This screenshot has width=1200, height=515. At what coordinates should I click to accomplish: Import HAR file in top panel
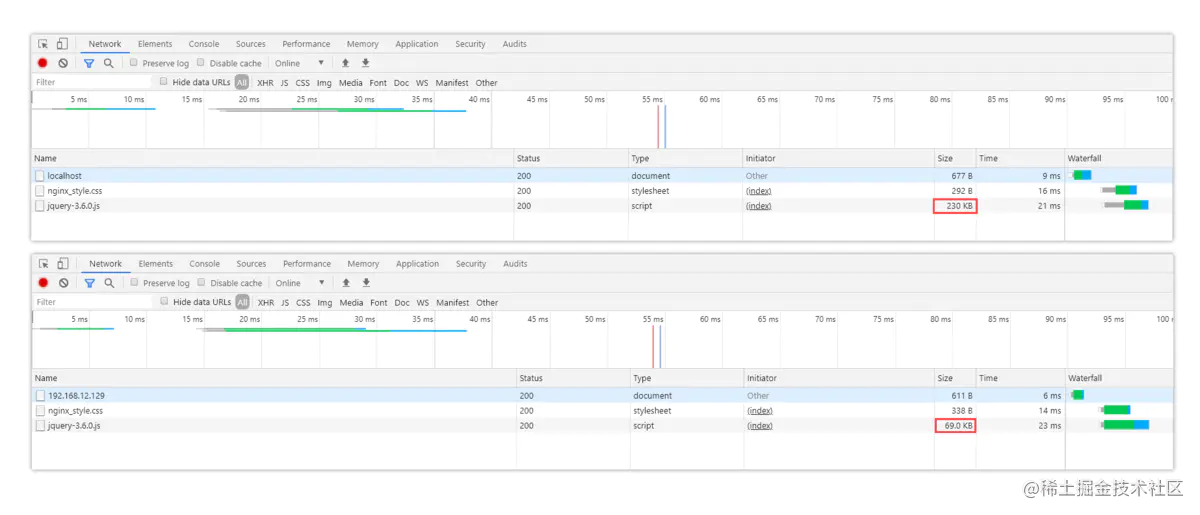coord(345,63)
